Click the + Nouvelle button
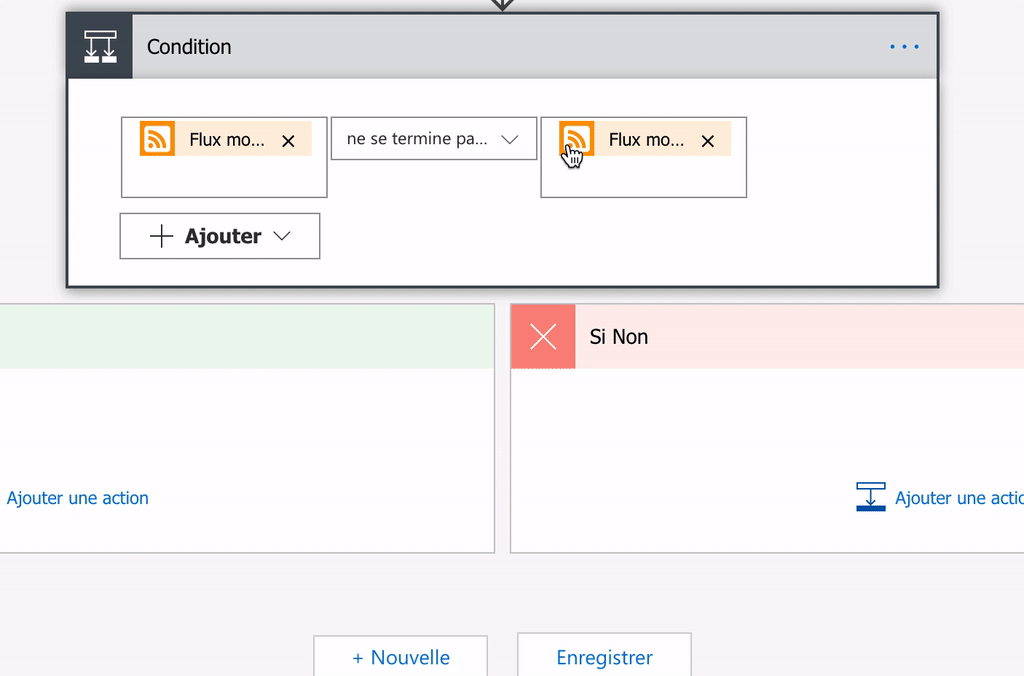The width and height of the screenshot is (1024, 676). (400, 656)
